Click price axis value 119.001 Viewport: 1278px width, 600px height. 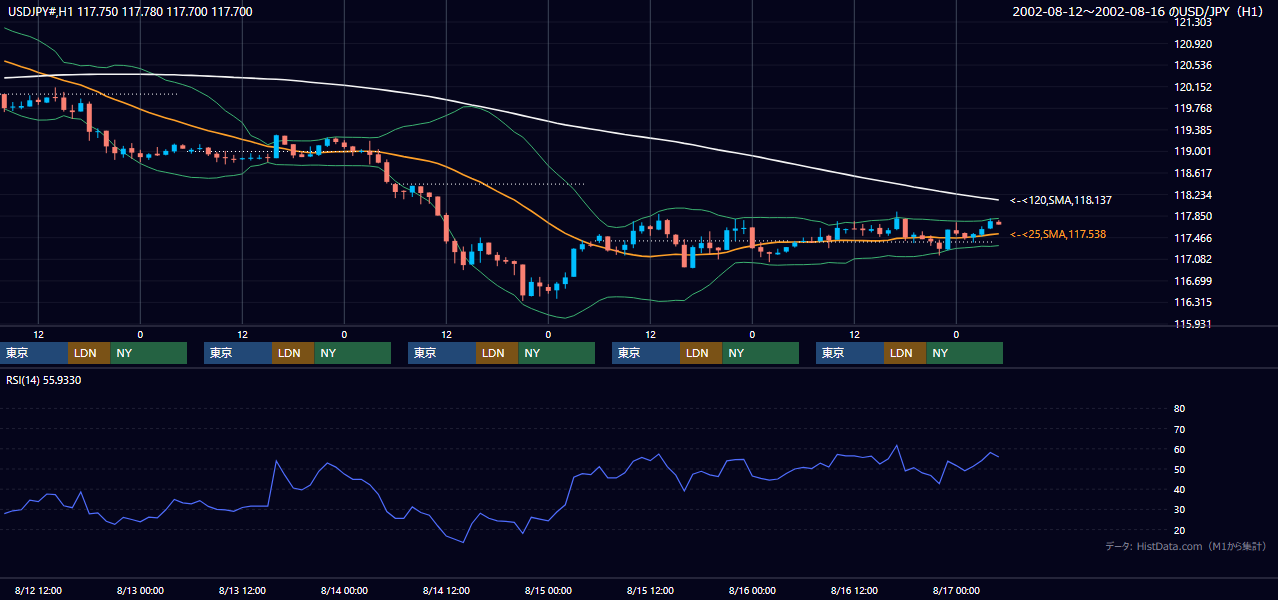coord(1193,151)
